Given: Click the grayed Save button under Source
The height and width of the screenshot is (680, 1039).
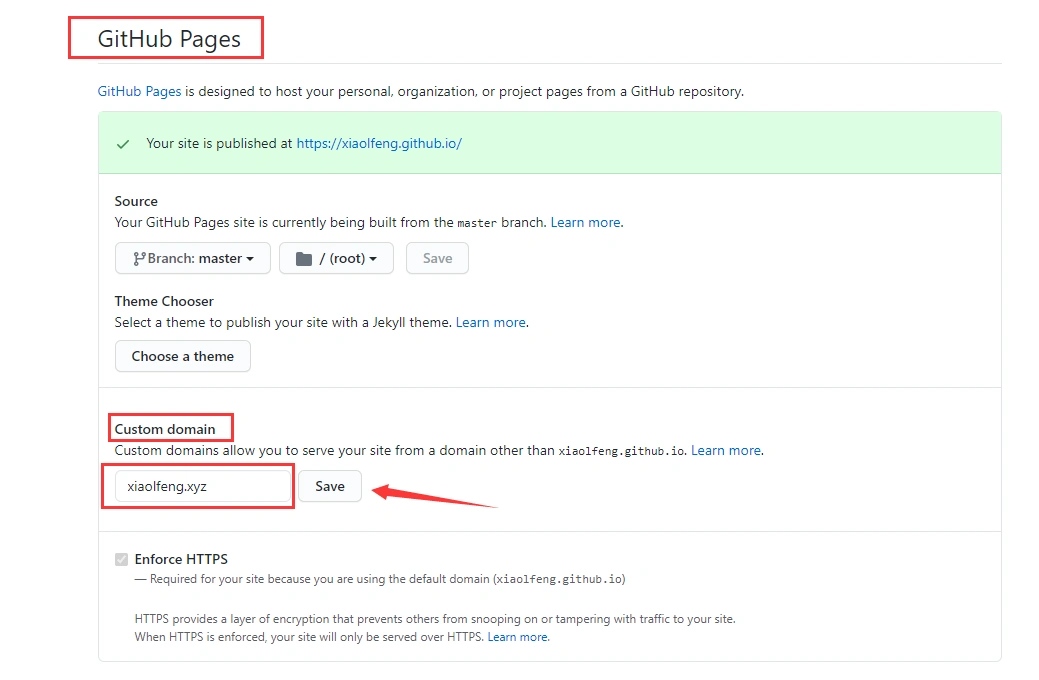Looking at the screenshot, I should (x=437, y=258).
